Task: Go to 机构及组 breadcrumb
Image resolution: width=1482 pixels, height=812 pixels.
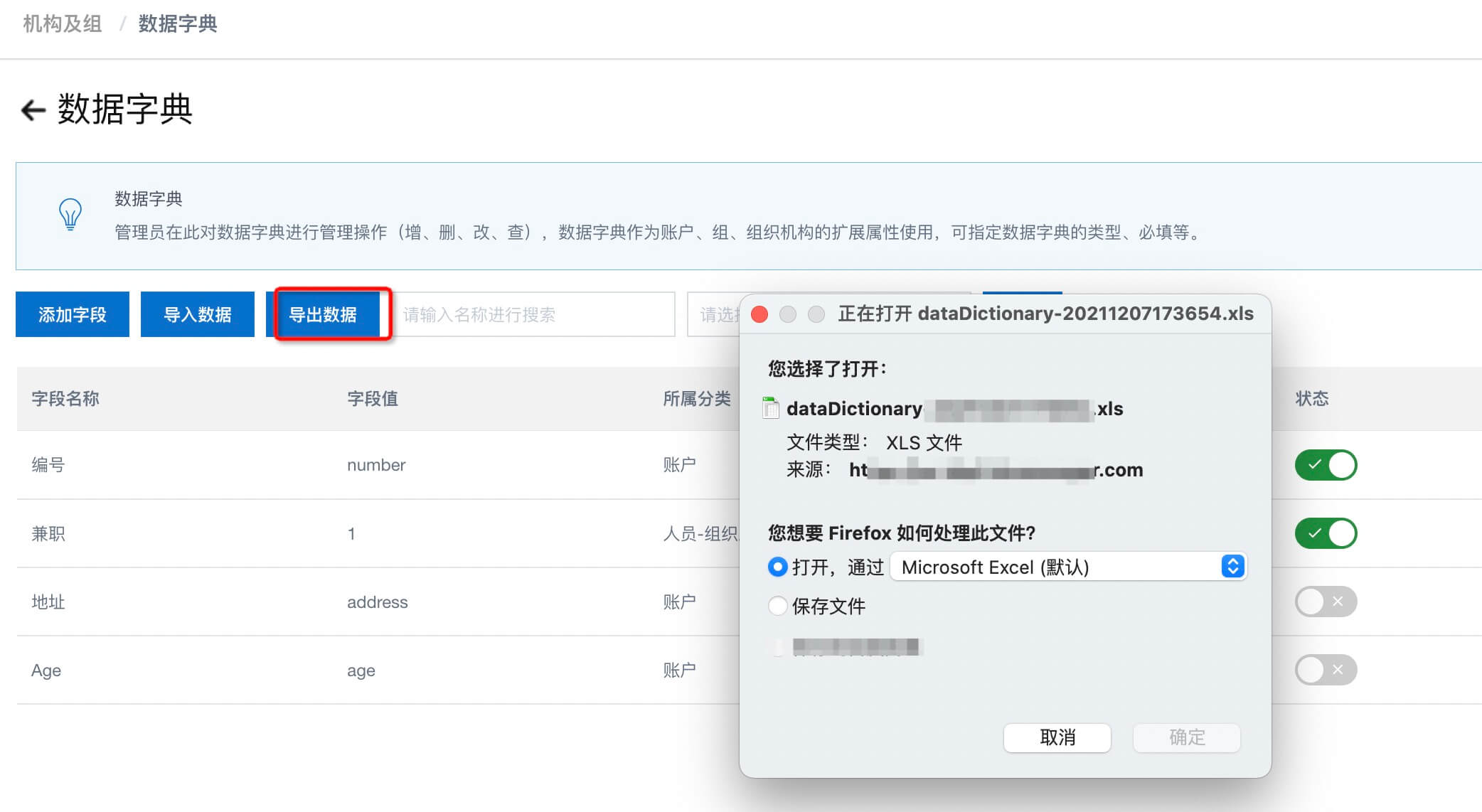Action: pos(63,24)
